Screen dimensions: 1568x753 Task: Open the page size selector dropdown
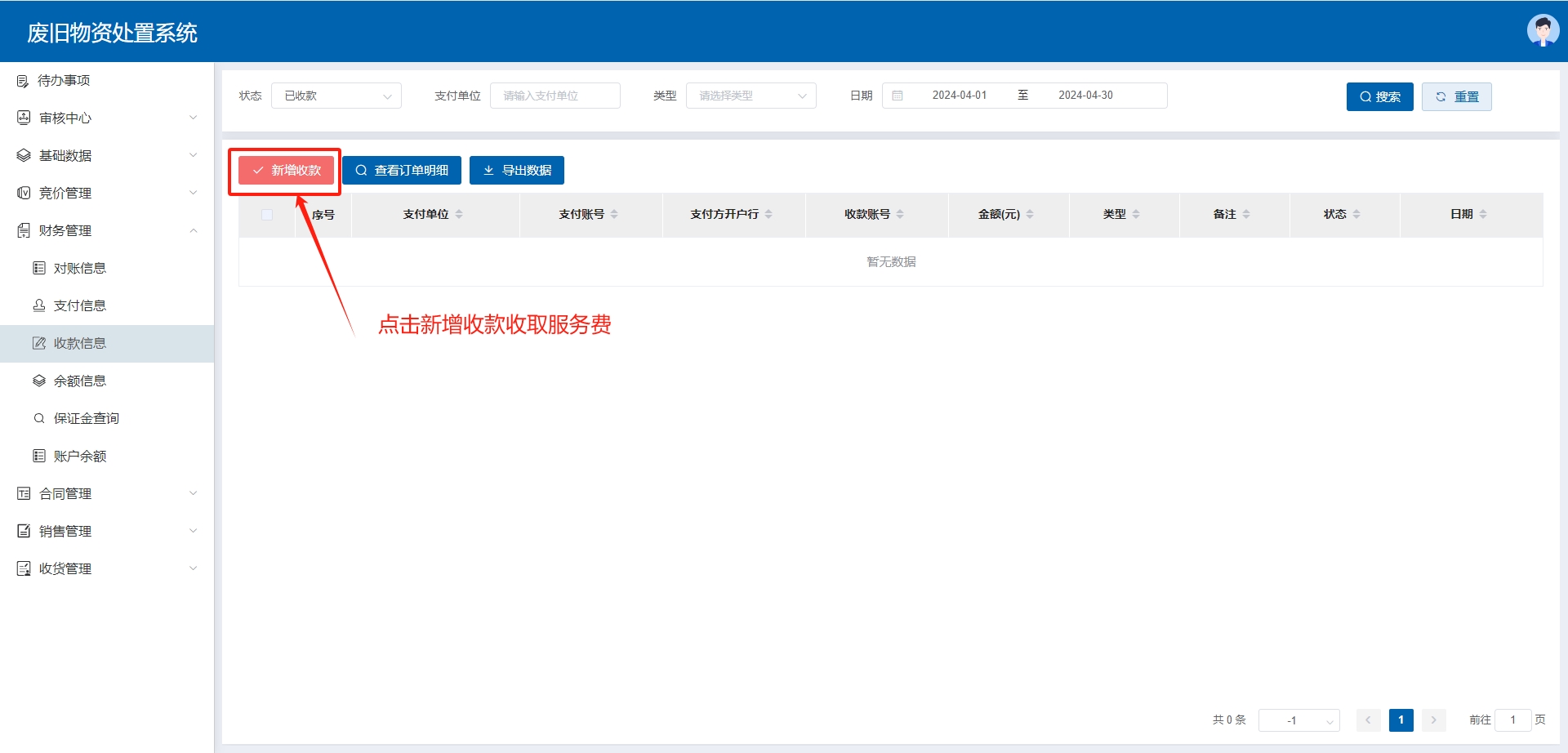pos(1298,720)
